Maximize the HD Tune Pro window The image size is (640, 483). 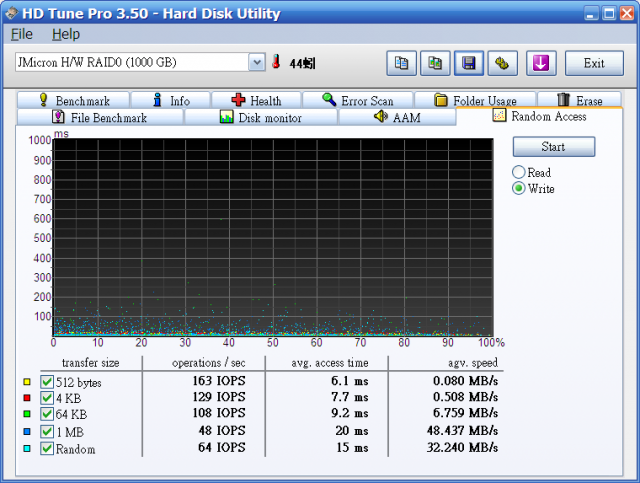(x=609, y=13)
